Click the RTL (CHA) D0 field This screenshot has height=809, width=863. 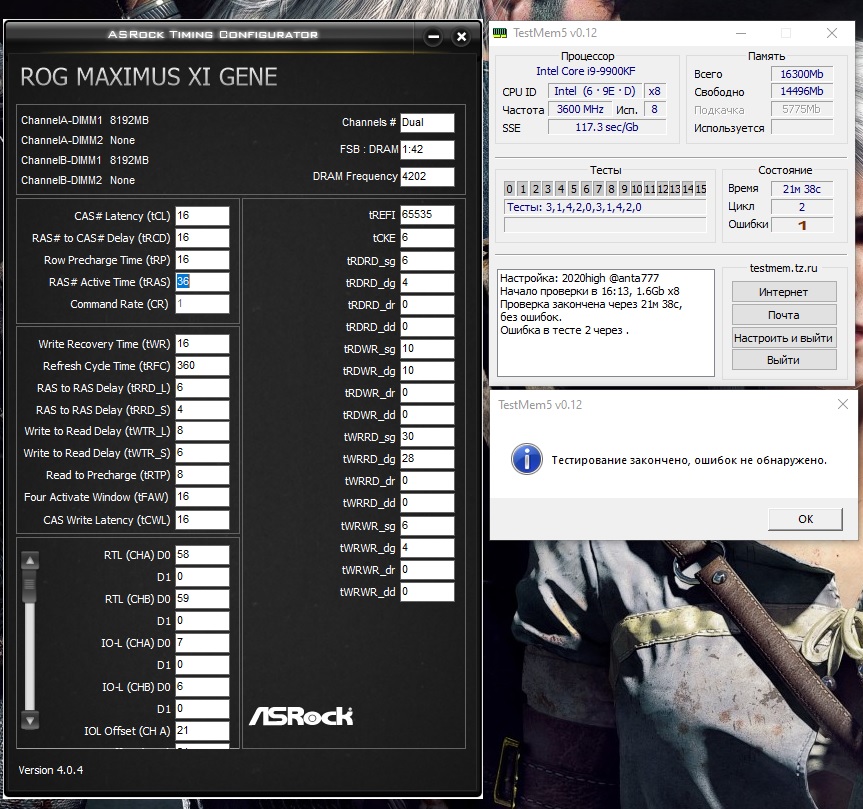(x=202, y=555)
